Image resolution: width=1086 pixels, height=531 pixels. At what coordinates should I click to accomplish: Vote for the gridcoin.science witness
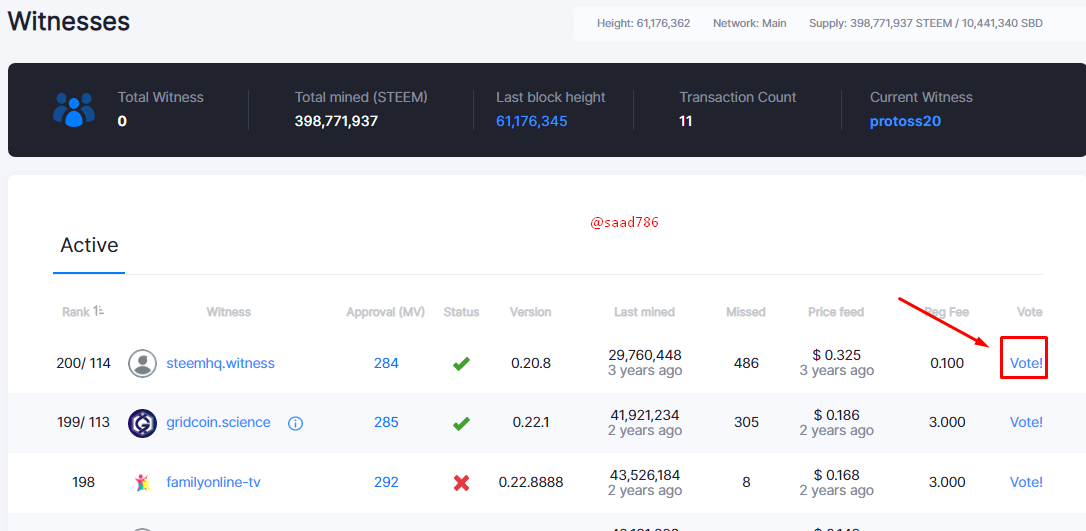1026,422
